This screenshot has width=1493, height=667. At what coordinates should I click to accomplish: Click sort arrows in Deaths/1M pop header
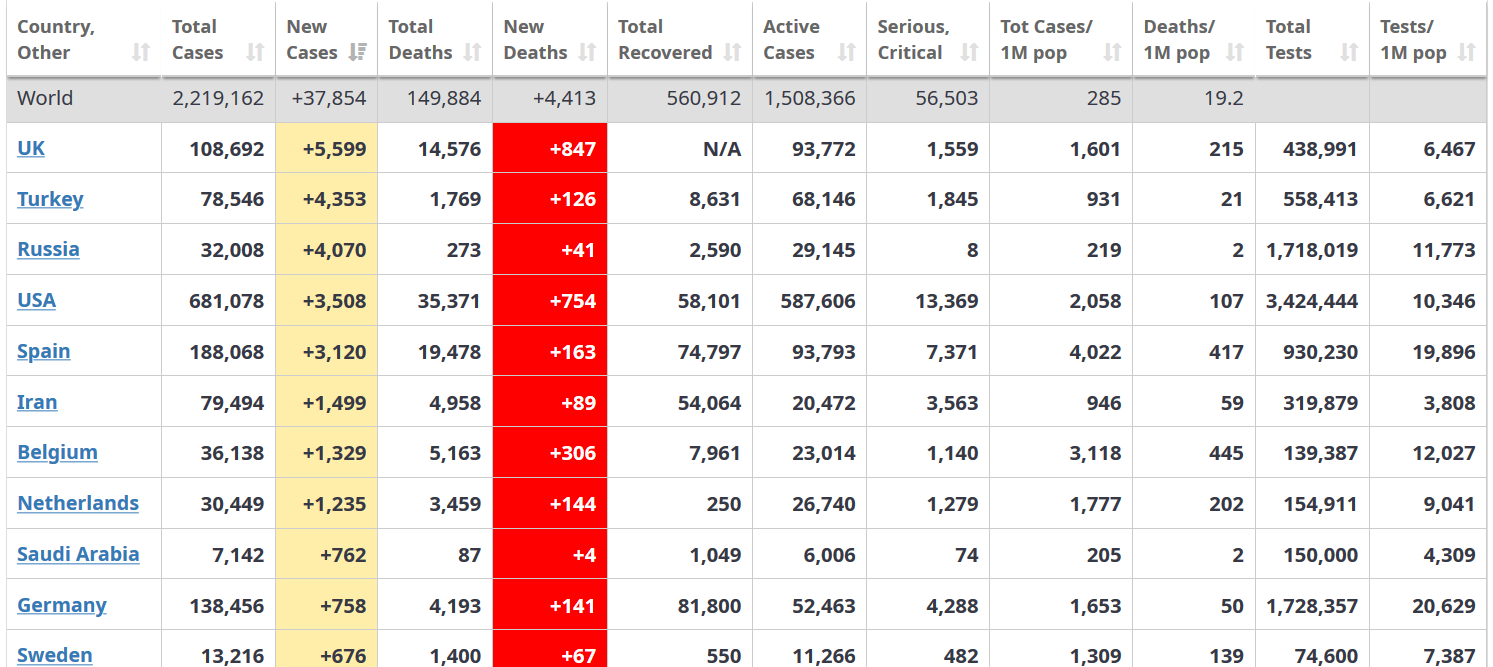pyautogui.click(x=1235, y=53)
